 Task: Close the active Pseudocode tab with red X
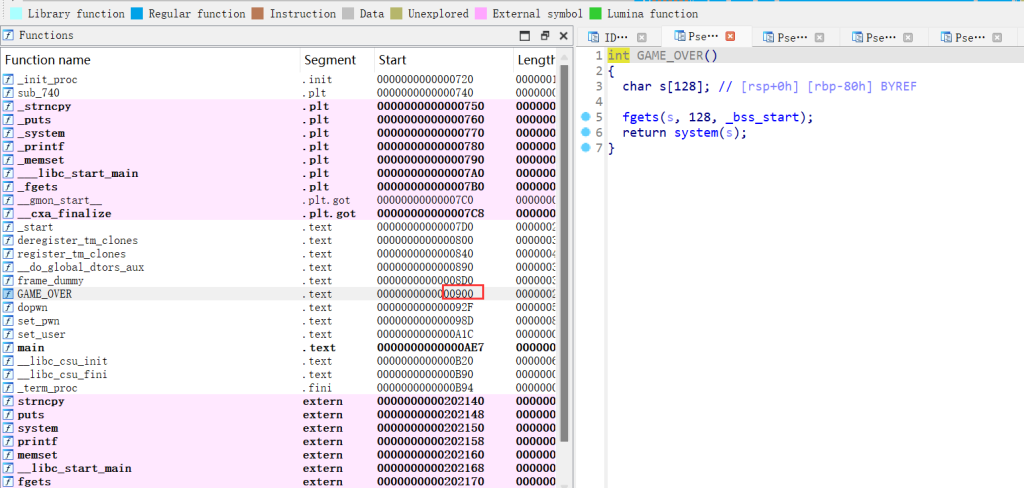tap(730, 37)
